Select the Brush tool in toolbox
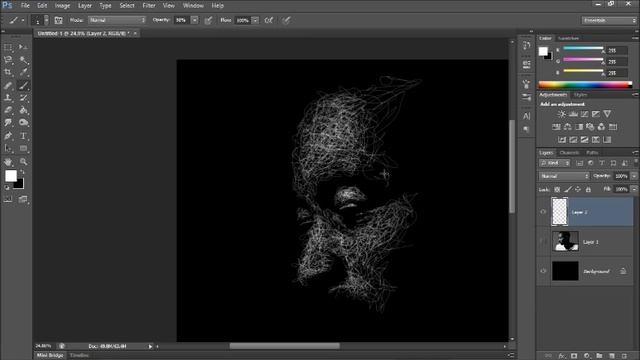 pyautogui.click(x=23, y=85)
